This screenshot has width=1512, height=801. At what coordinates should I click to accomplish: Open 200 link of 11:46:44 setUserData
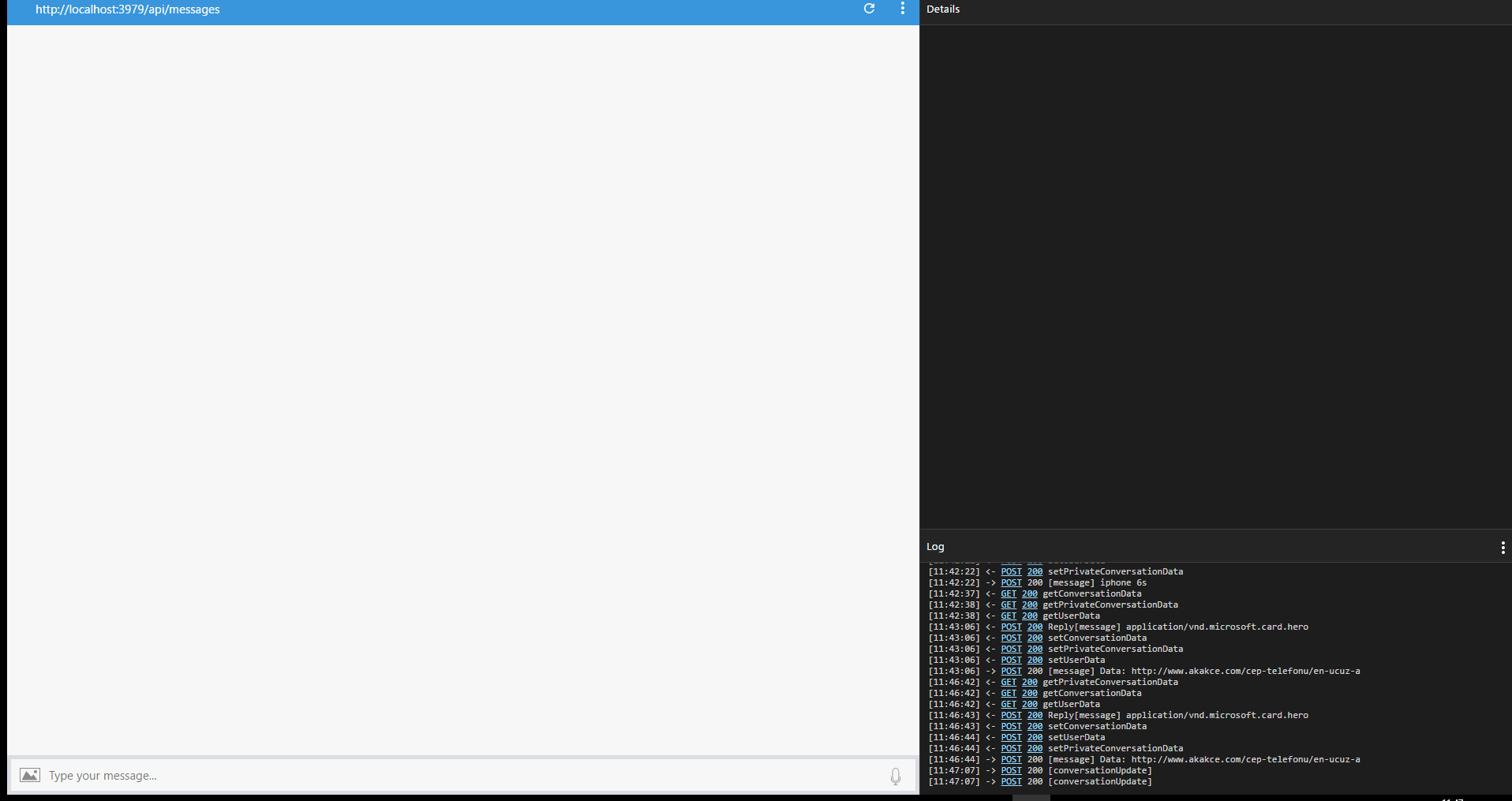(1035, 737)
